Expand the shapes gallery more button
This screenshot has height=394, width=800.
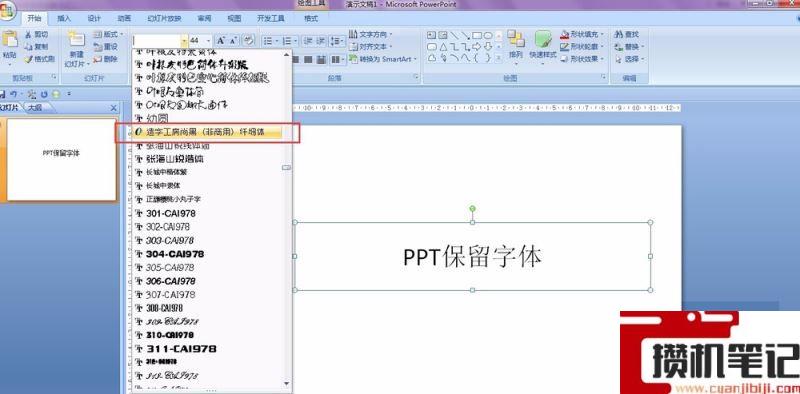499,58
